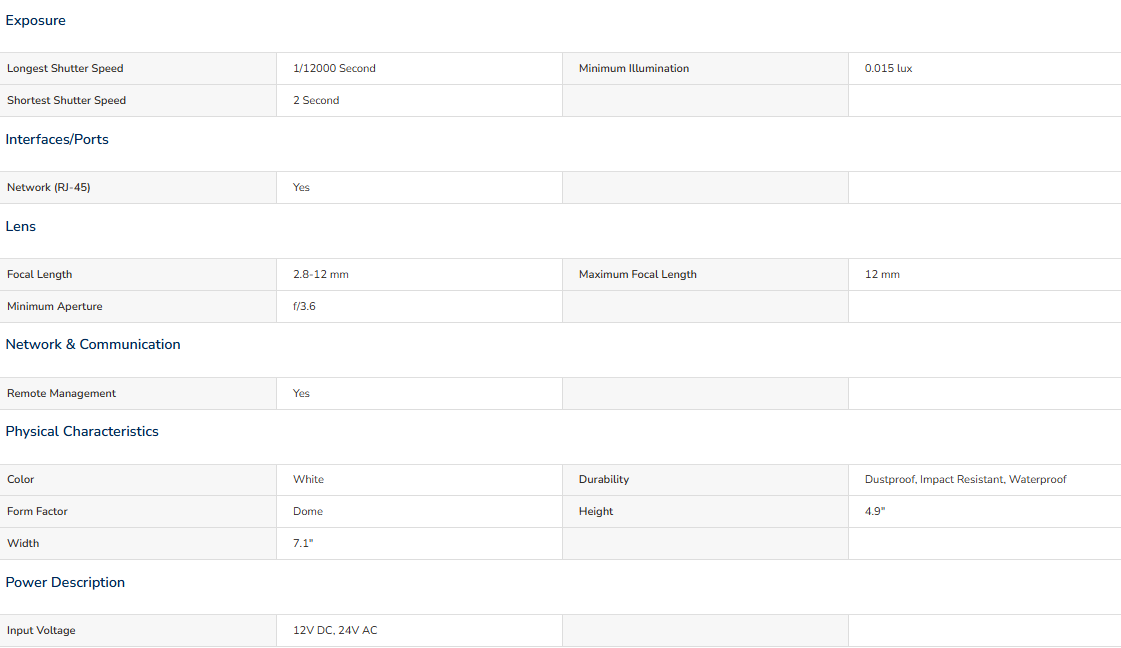The height and width of the screenshot is (648, 1121).
Task: Select the 12V DC, 24V AC value
Action: click(x=335, y=631)
